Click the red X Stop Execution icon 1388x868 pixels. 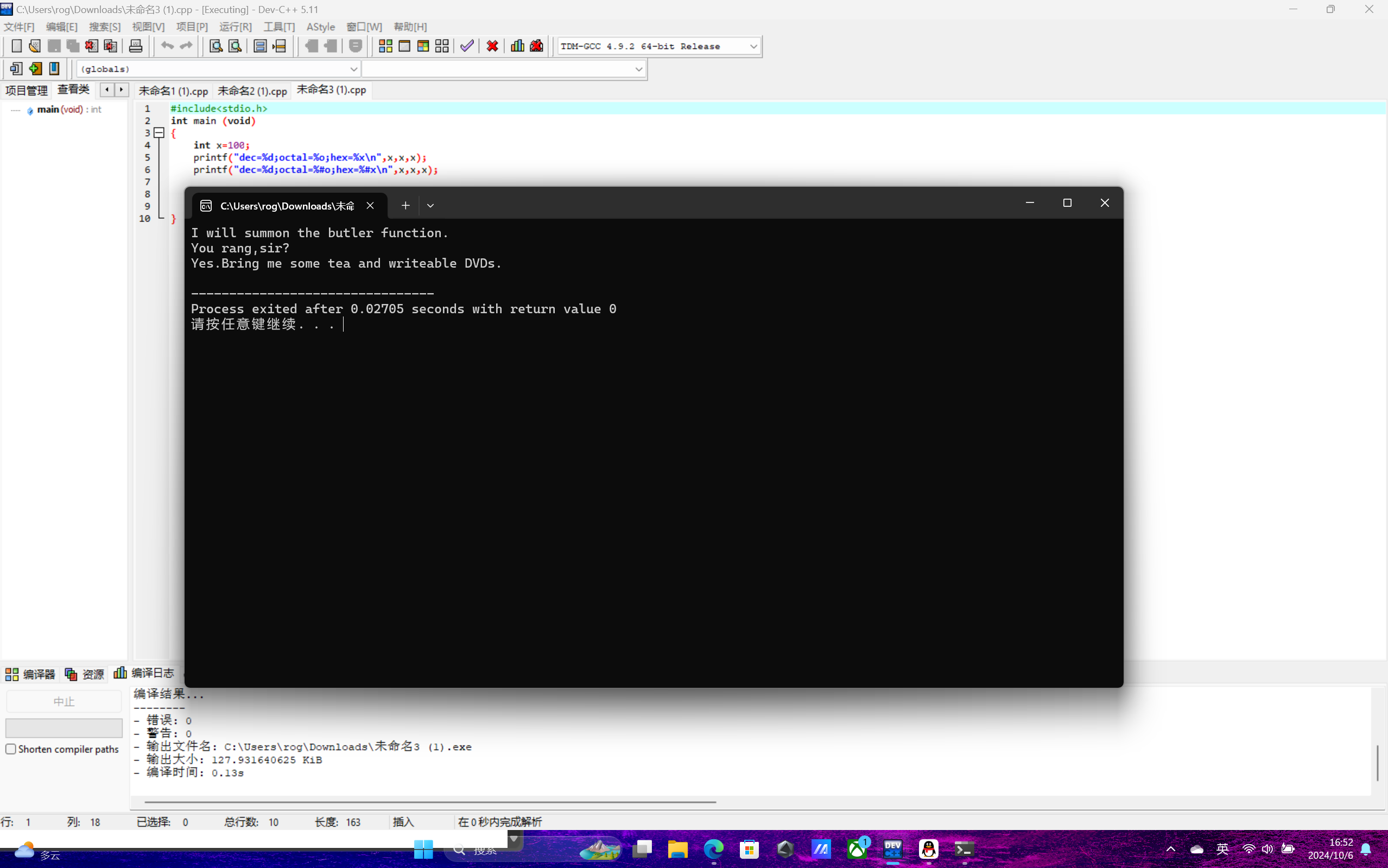(x=492, y=46)
